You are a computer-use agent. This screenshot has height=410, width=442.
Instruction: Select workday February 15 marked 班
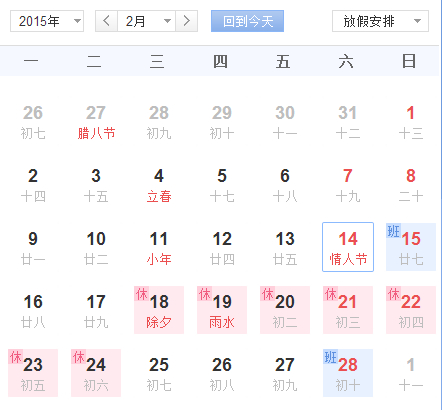tap(411, 247)
